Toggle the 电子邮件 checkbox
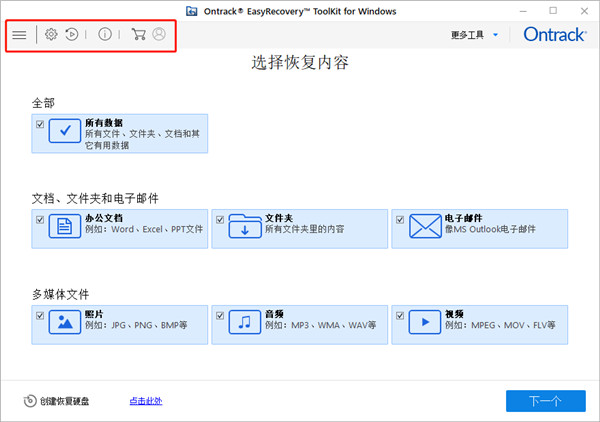The height and width of the screenshot is (422, 600). [400, 220]
